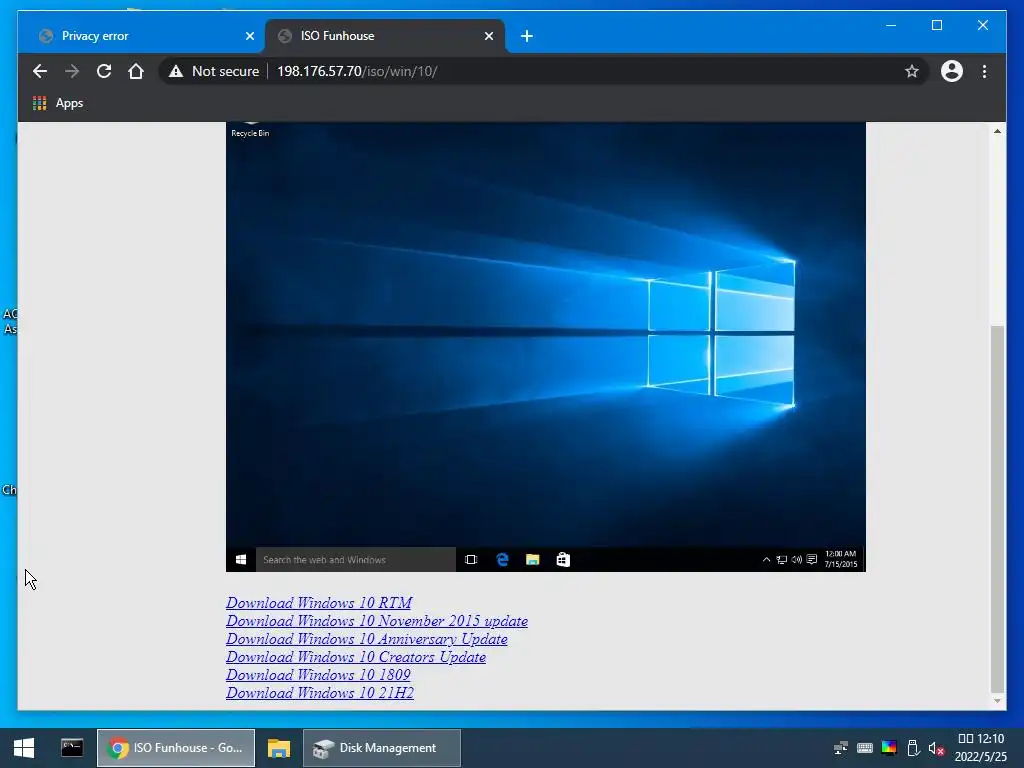Maximize the Chrome window
This screenshot has width=1024, height=768.
click(x=936, y=25)
